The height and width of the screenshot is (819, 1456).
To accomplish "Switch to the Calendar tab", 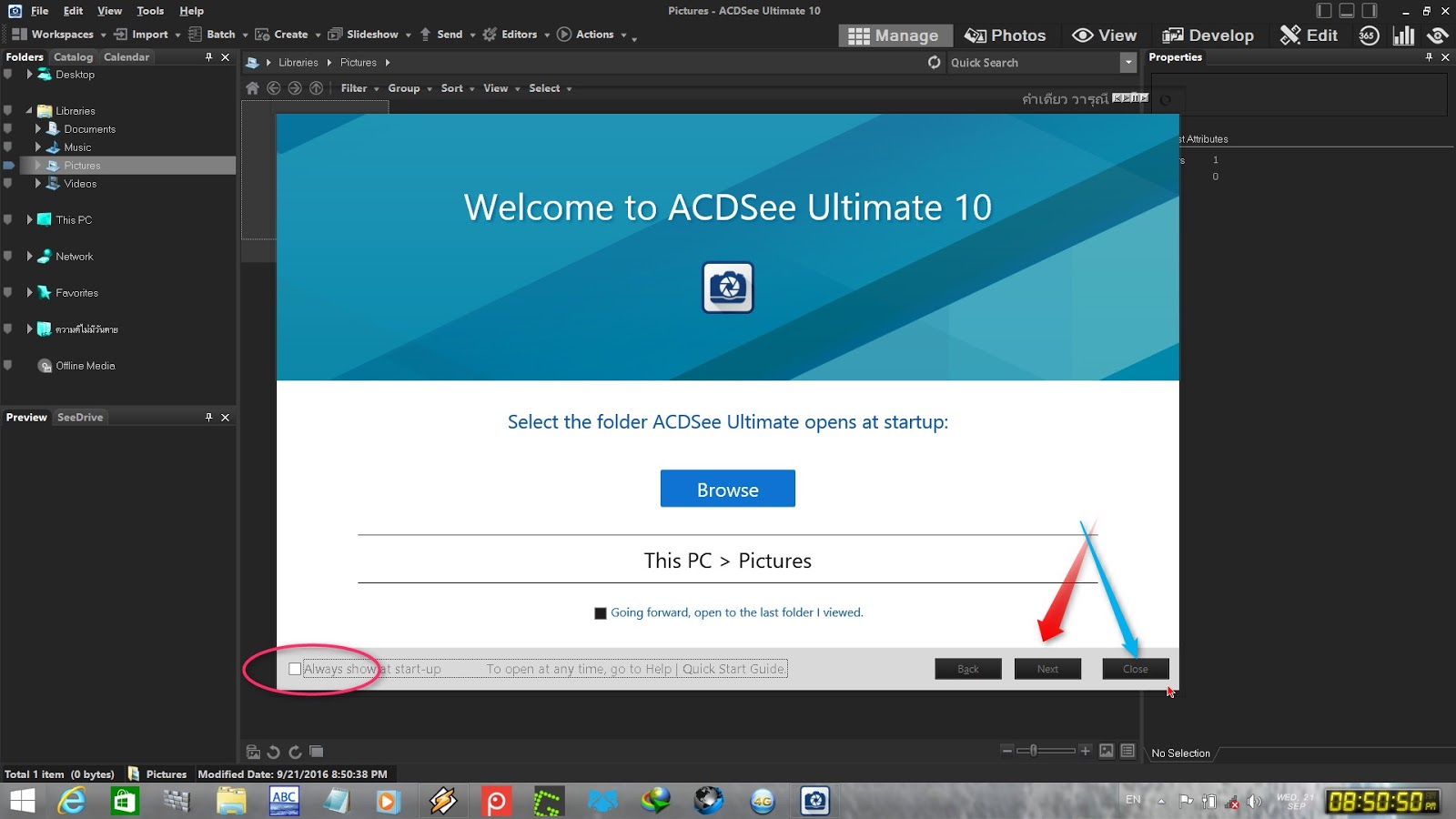I will pyautogui.click(x=126, y=56).
